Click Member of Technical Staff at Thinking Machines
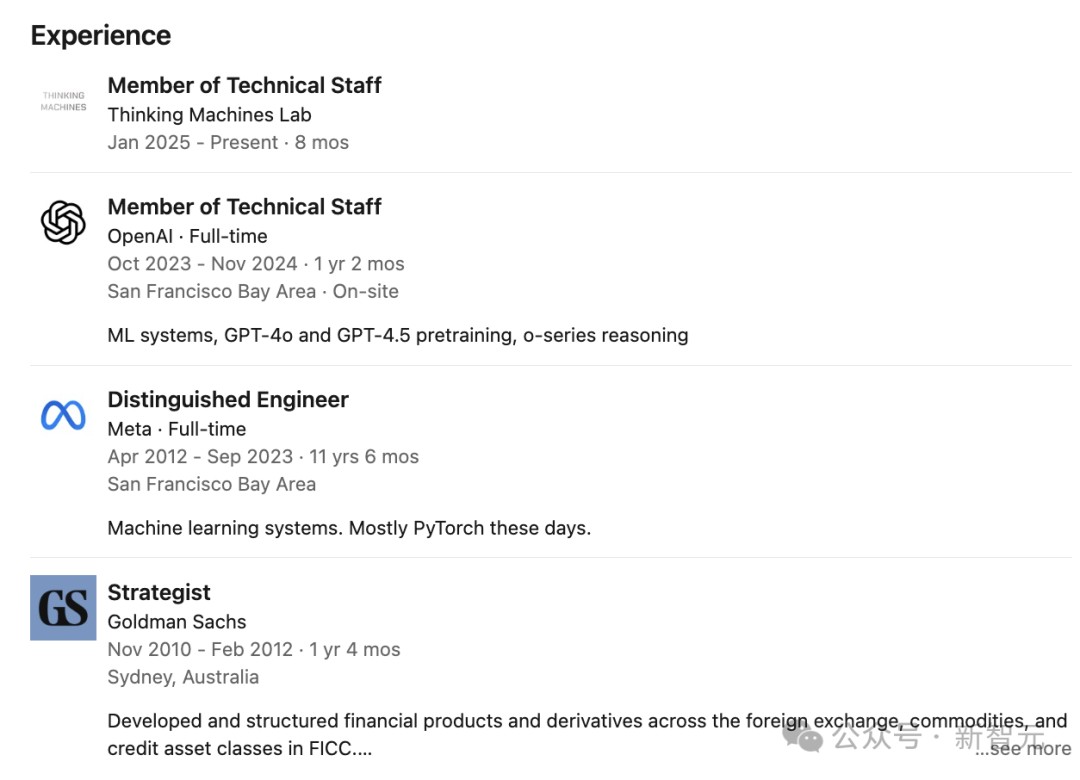Viewport: 1080px width, 780px height. (244, 86)
